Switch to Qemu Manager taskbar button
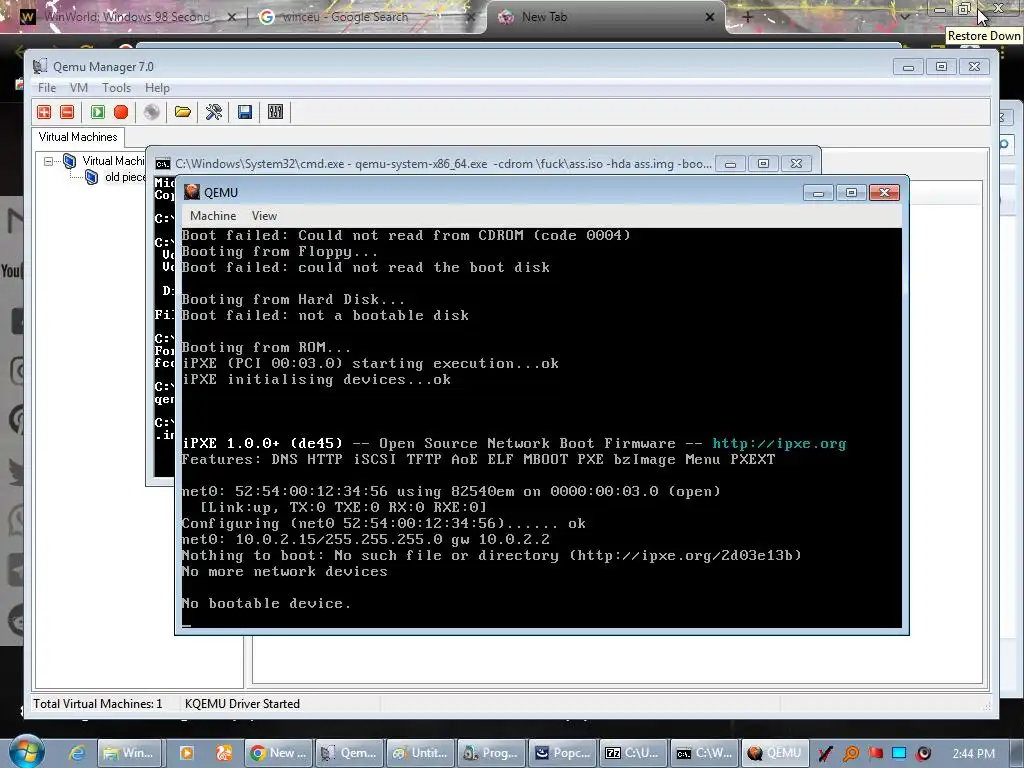Image resolution: width=1024 pixels, height=768 pixels. 349,753
